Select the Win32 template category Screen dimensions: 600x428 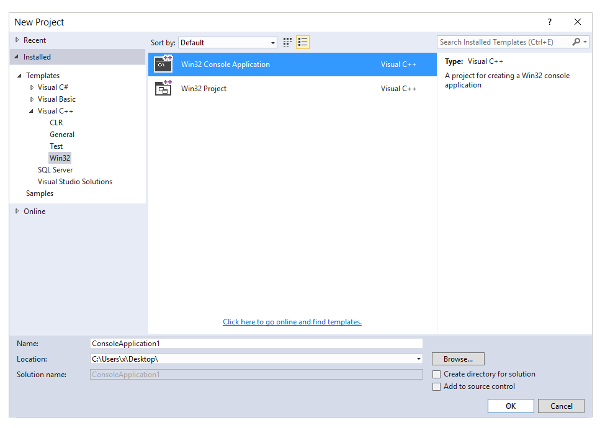[60, 158]
